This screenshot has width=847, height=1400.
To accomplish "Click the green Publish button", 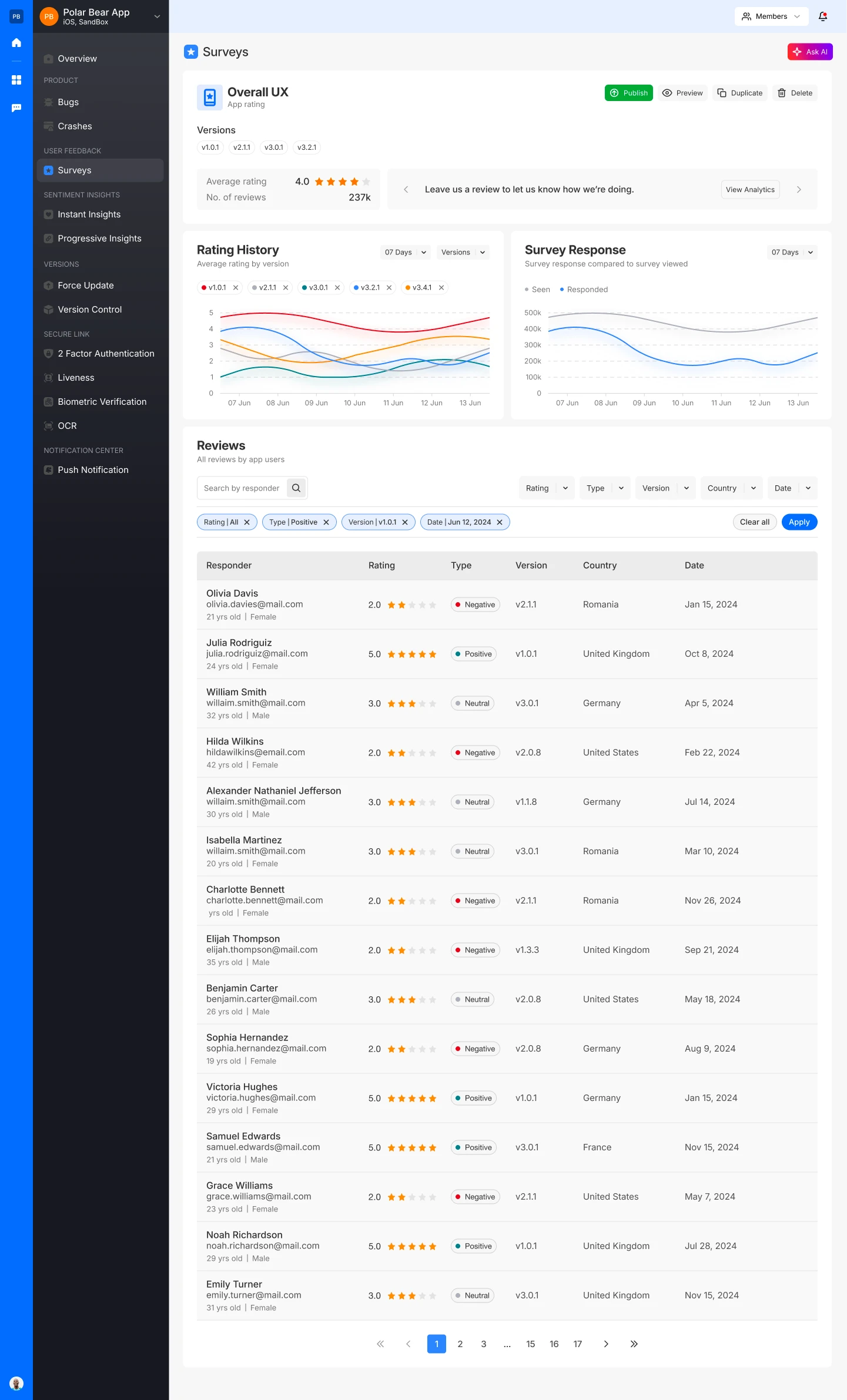I will [x=628, y=93].
